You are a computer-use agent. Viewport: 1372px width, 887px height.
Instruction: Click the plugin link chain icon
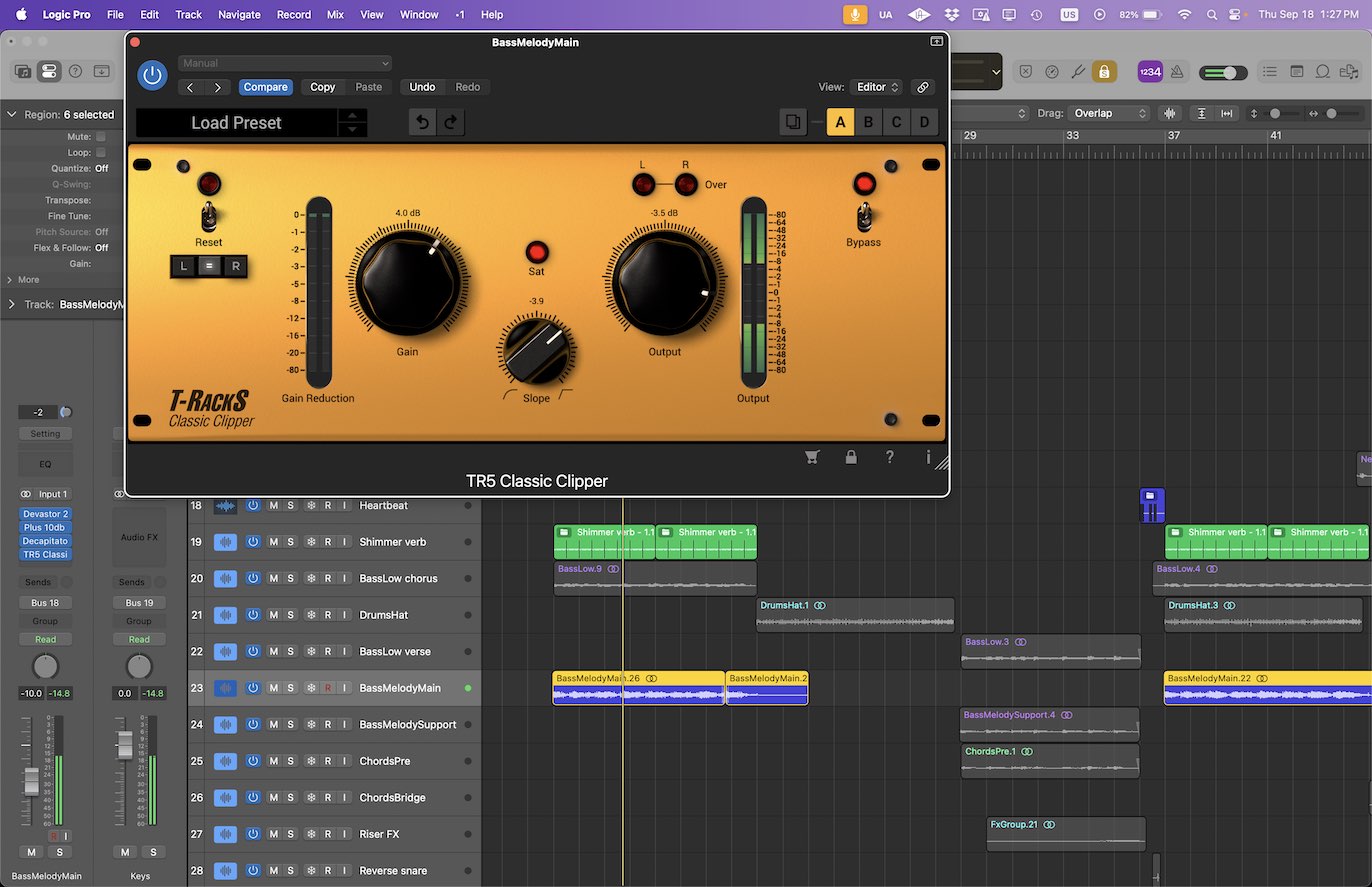pos(922,87)
